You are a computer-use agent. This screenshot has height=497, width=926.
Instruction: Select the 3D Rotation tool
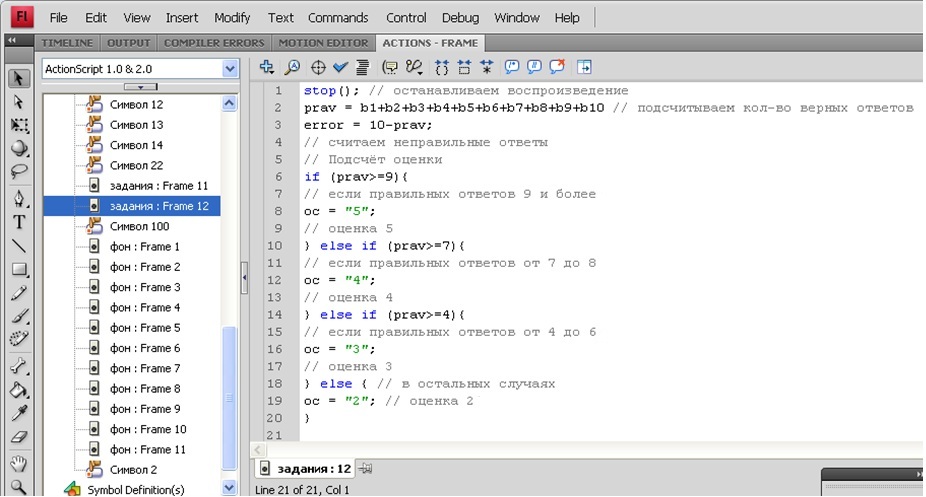pyautogui.click(x=19, y=148)
